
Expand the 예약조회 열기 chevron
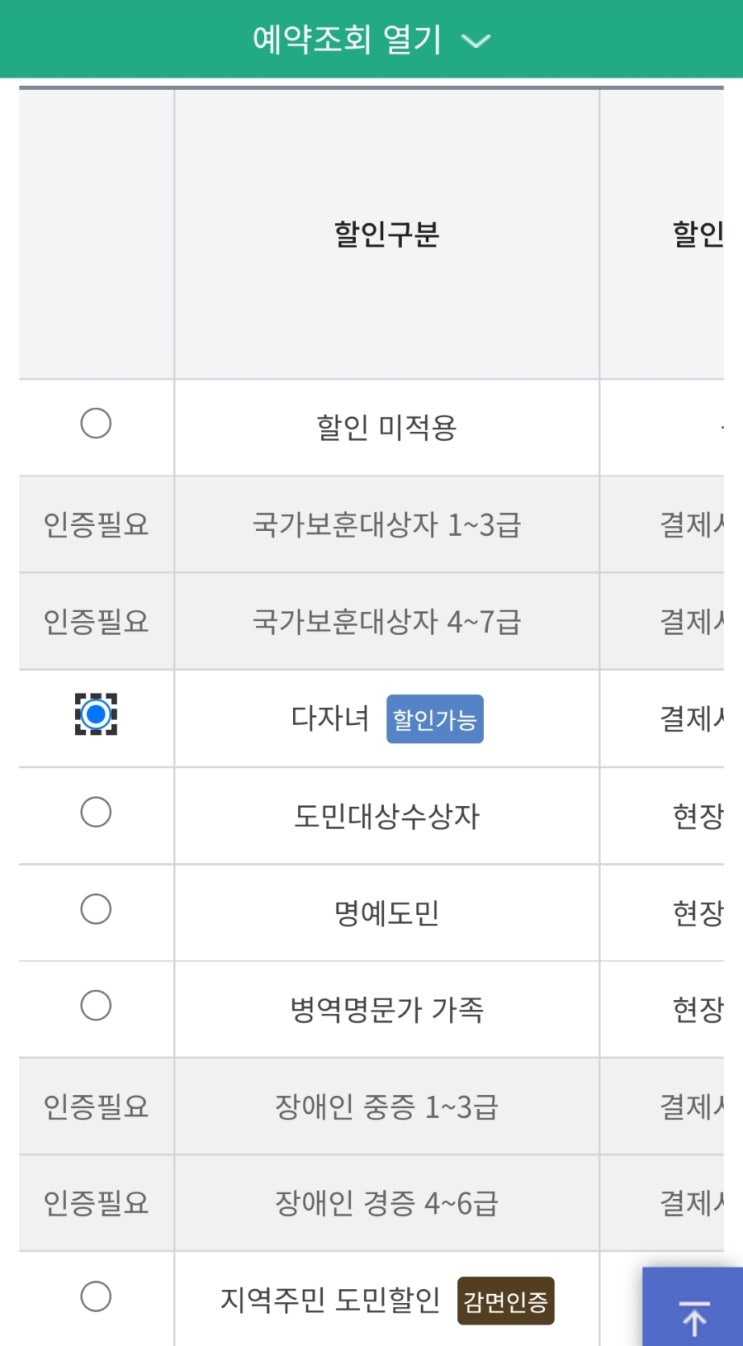click(x=477, y=41)
